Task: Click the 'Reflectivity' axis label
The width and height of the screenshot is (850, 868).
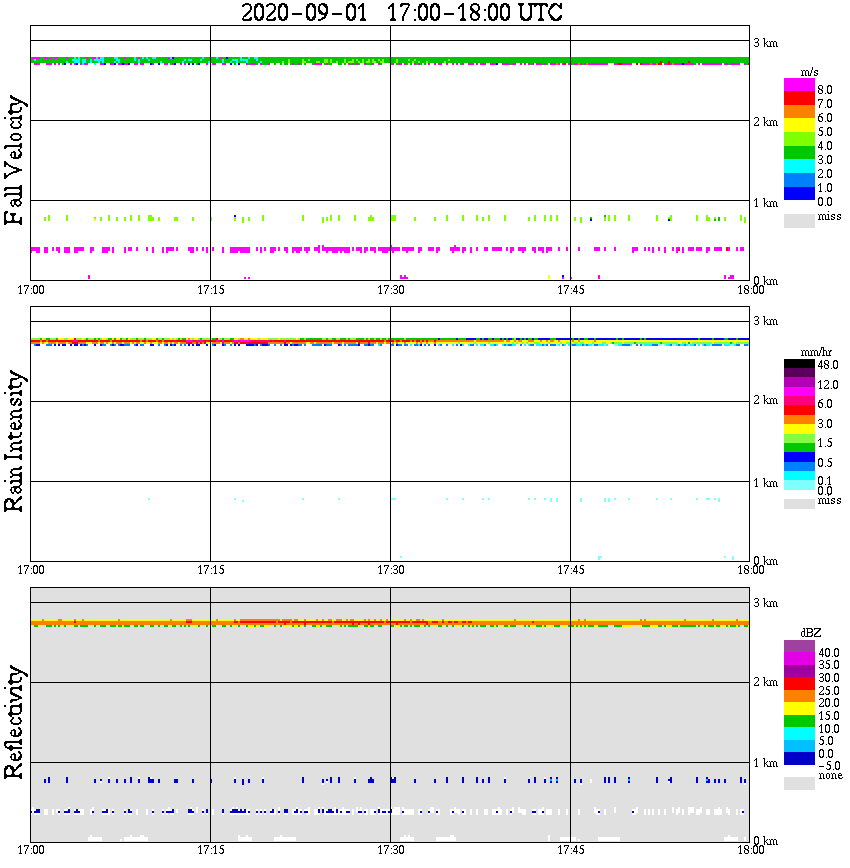Action: click(x=14, y=722)
